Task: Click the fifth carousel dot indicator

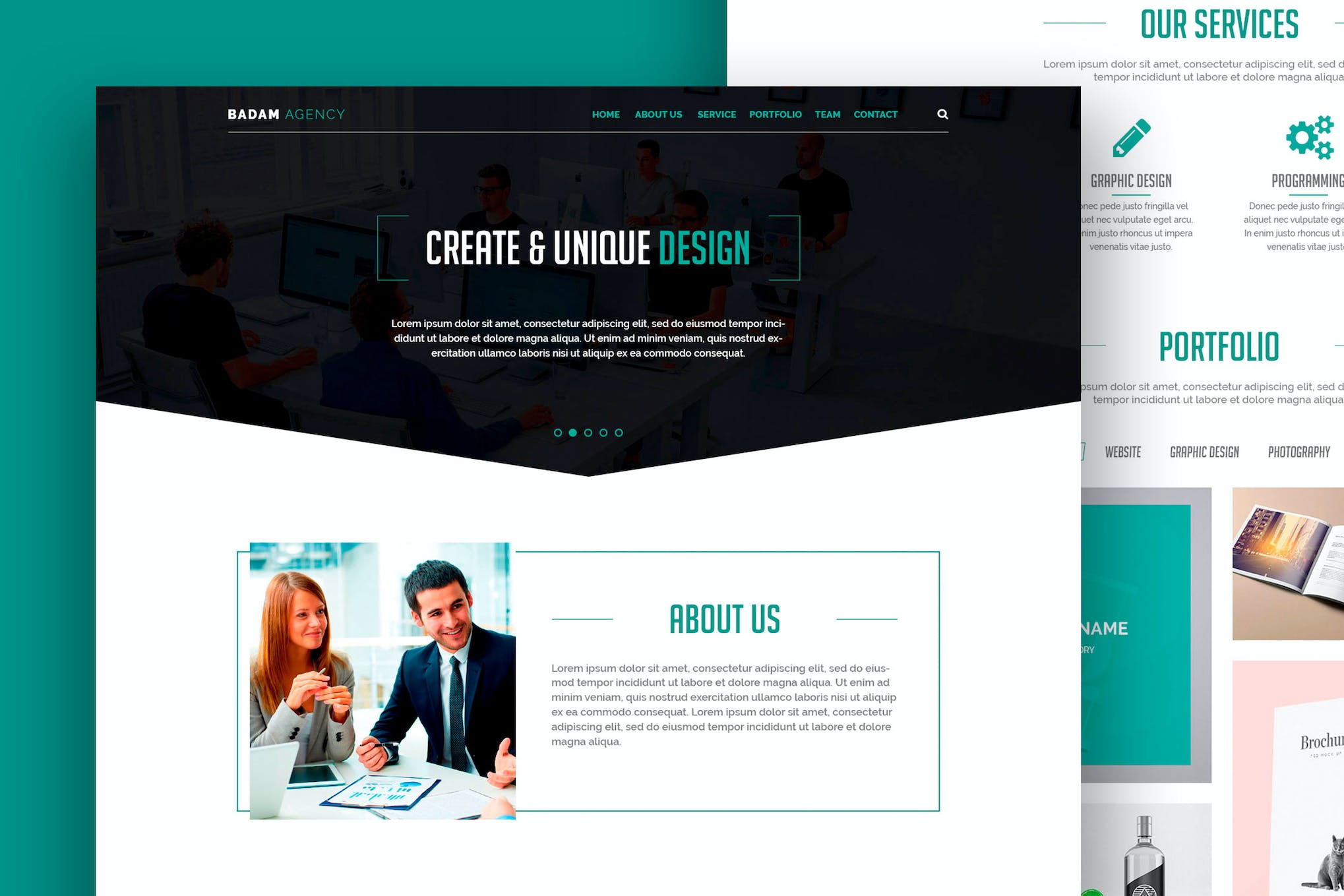Action: [x=617, y=433]
